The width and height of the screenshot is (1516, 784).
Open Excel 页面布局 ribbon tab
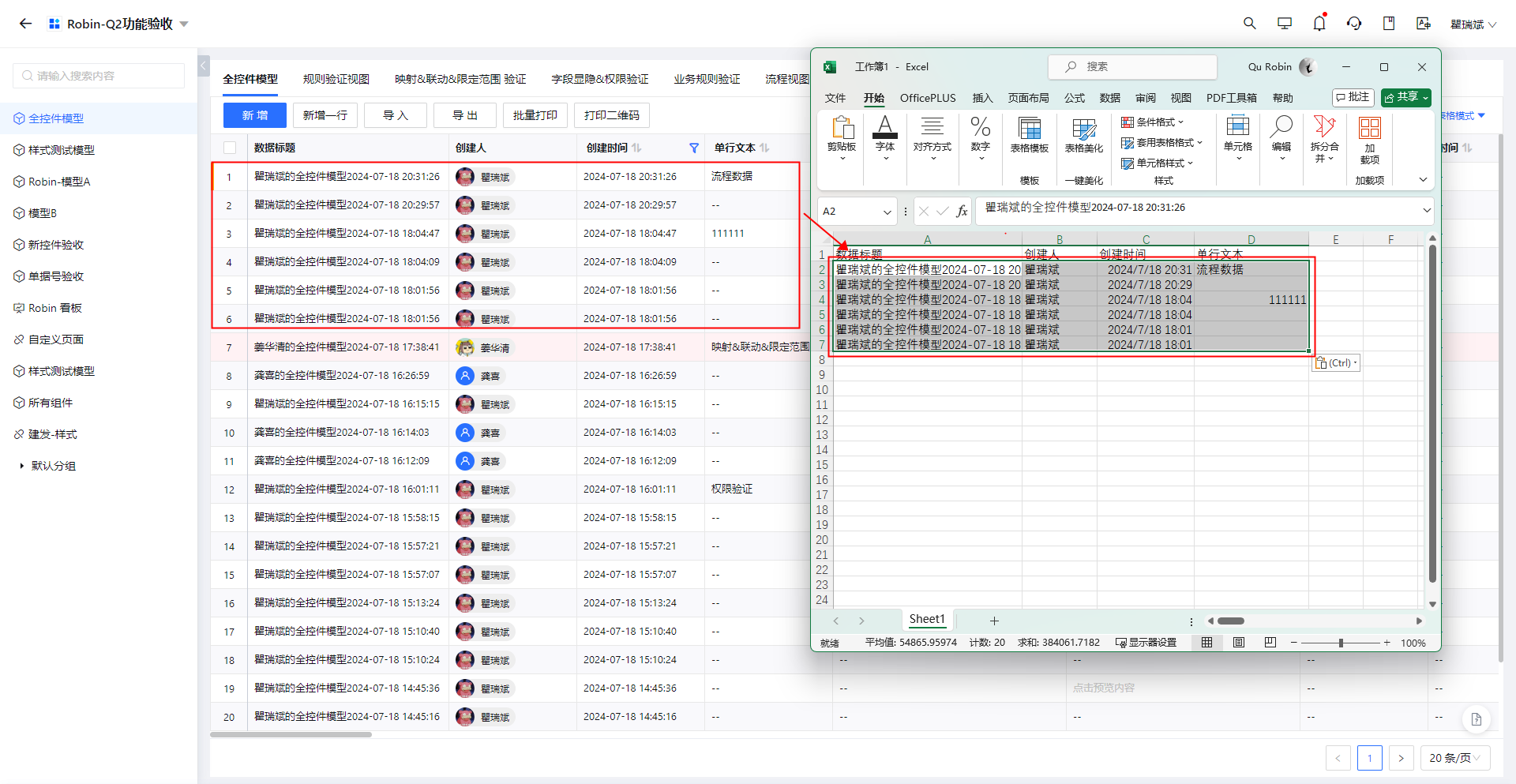(x=1028, y=98)
